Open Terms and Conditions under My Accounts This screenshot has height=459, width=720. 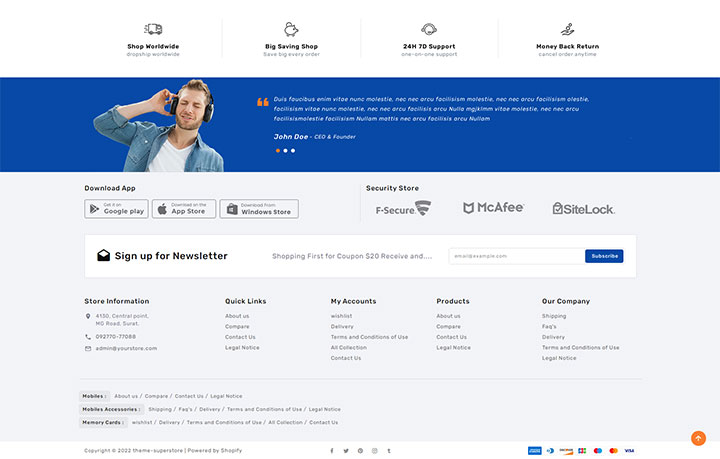[x=369, y=337]
